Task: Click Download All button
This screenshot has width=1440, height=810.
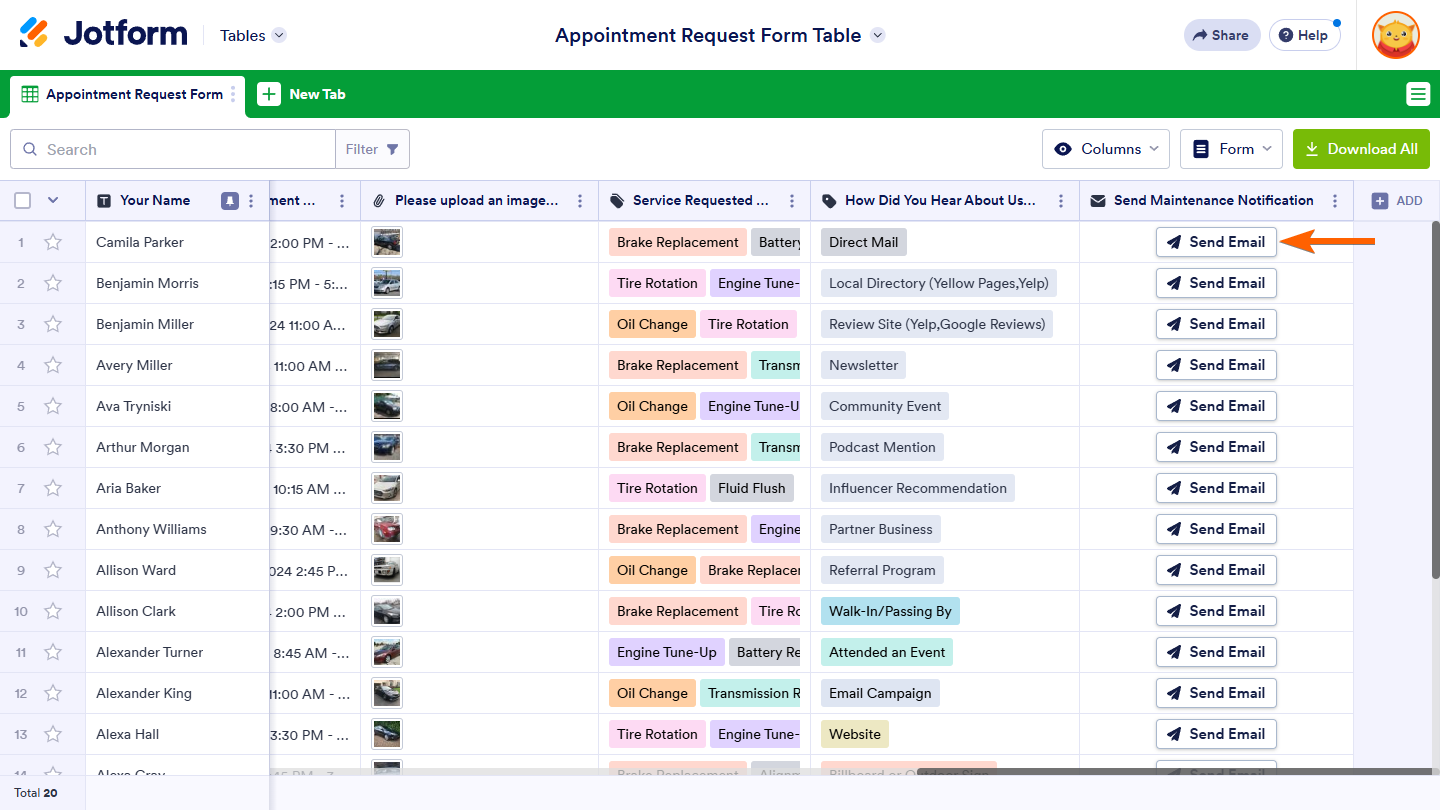Action: point(1361,149)
